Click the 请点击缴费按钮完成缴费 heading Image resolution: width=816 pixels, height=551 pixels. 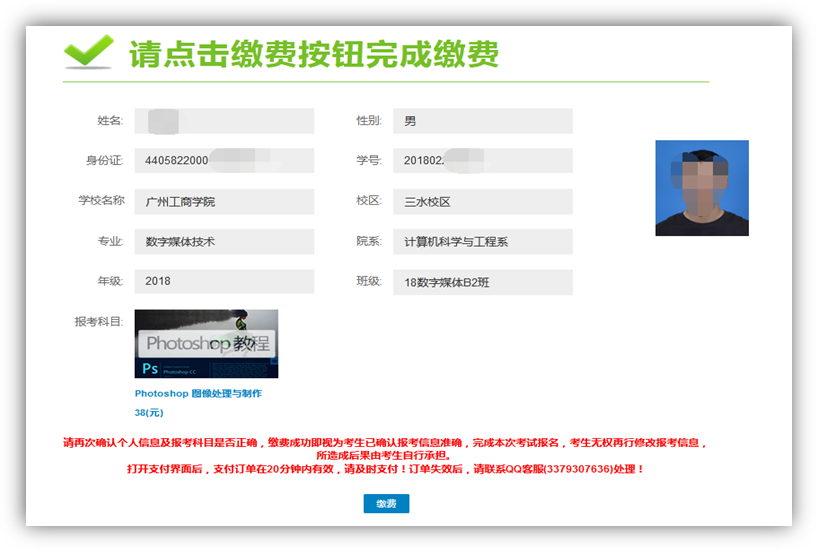[313, 54]
